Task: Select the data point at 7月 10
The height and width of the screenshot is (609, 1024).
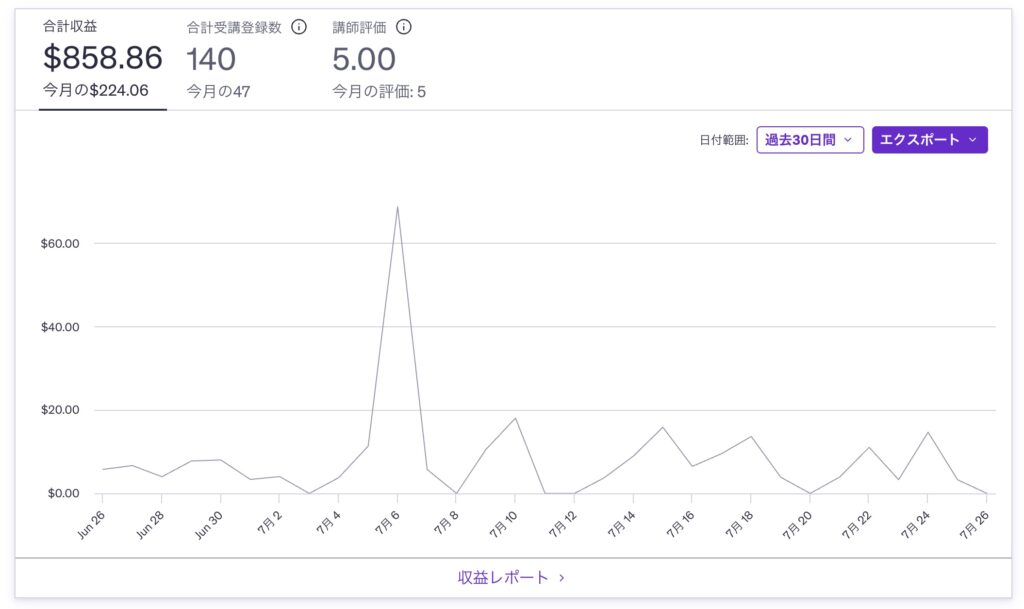Action: click(515, 418)
